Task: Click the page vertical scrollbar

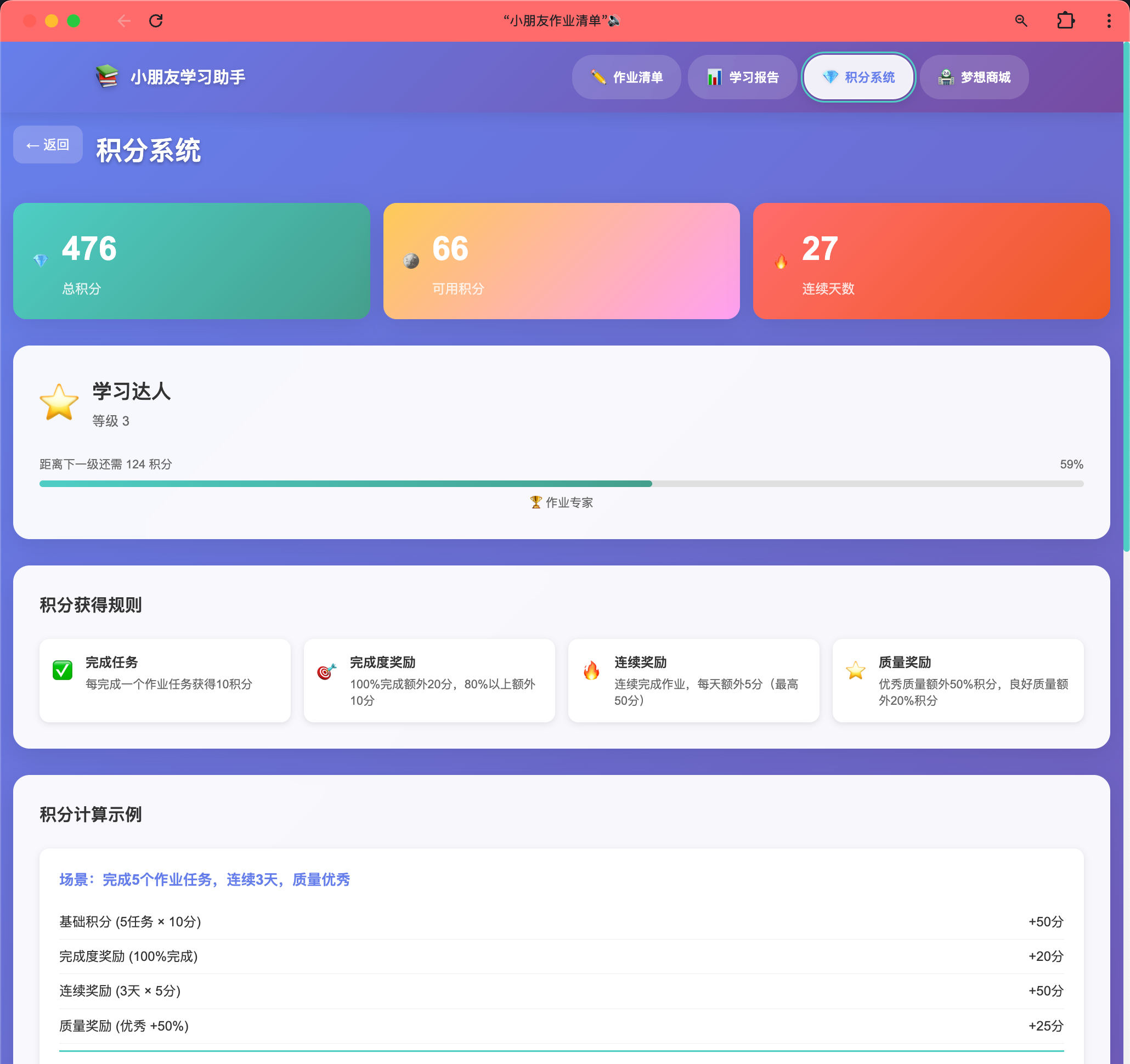Action: coord(1126,296)
